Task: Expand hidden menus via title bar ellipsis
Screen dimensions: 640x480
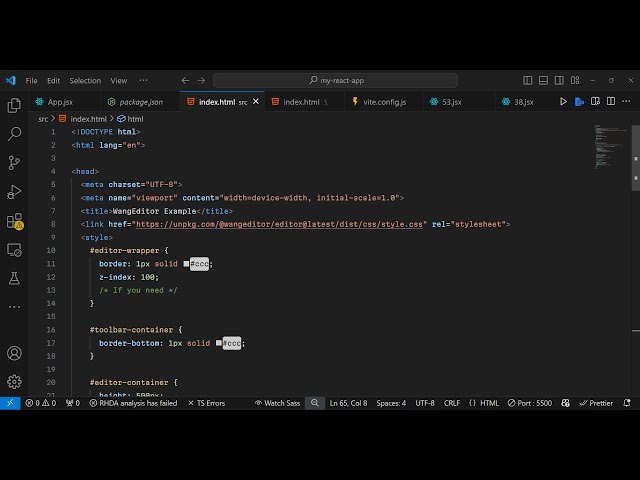Action: coord(143,81)
